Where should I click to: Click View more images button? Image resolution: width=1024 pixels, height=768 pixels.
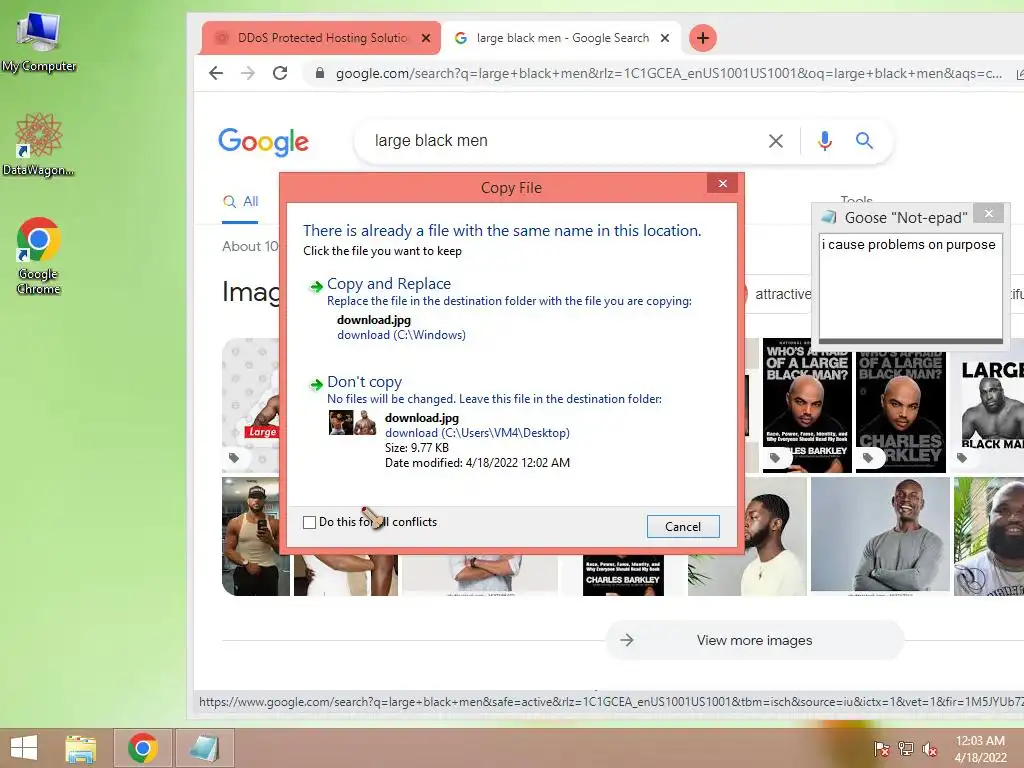click(755, 640)
